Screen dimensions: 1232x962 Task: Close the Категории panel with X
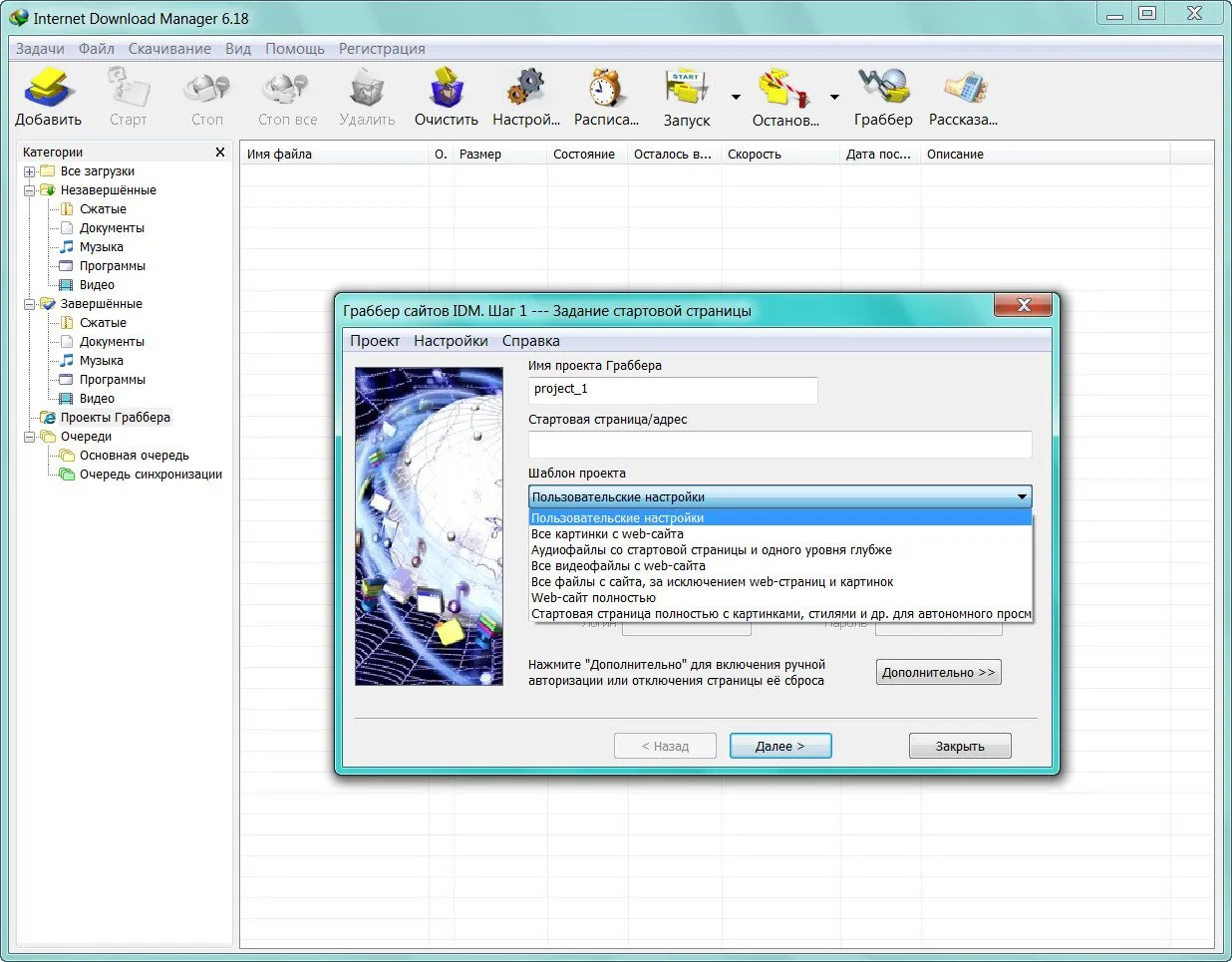[x=220, y=153]
